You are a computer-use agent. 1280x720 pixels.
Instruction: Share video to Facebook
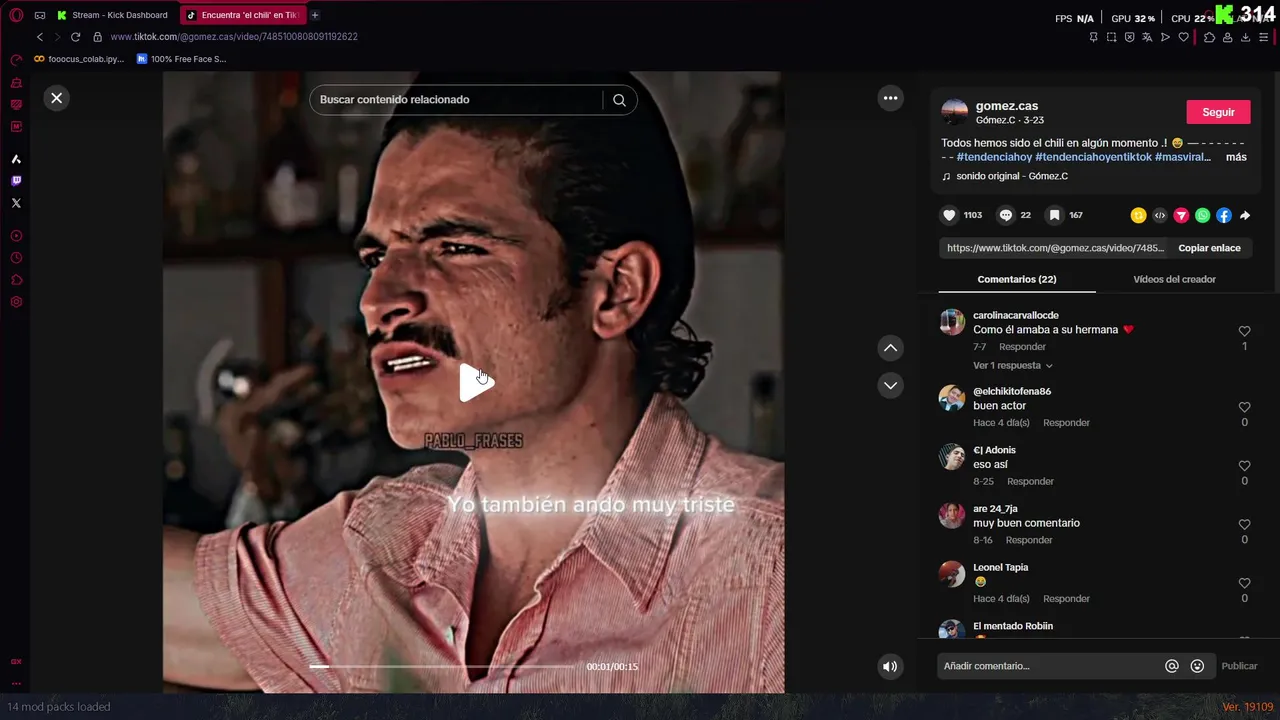click(1224, 215)
